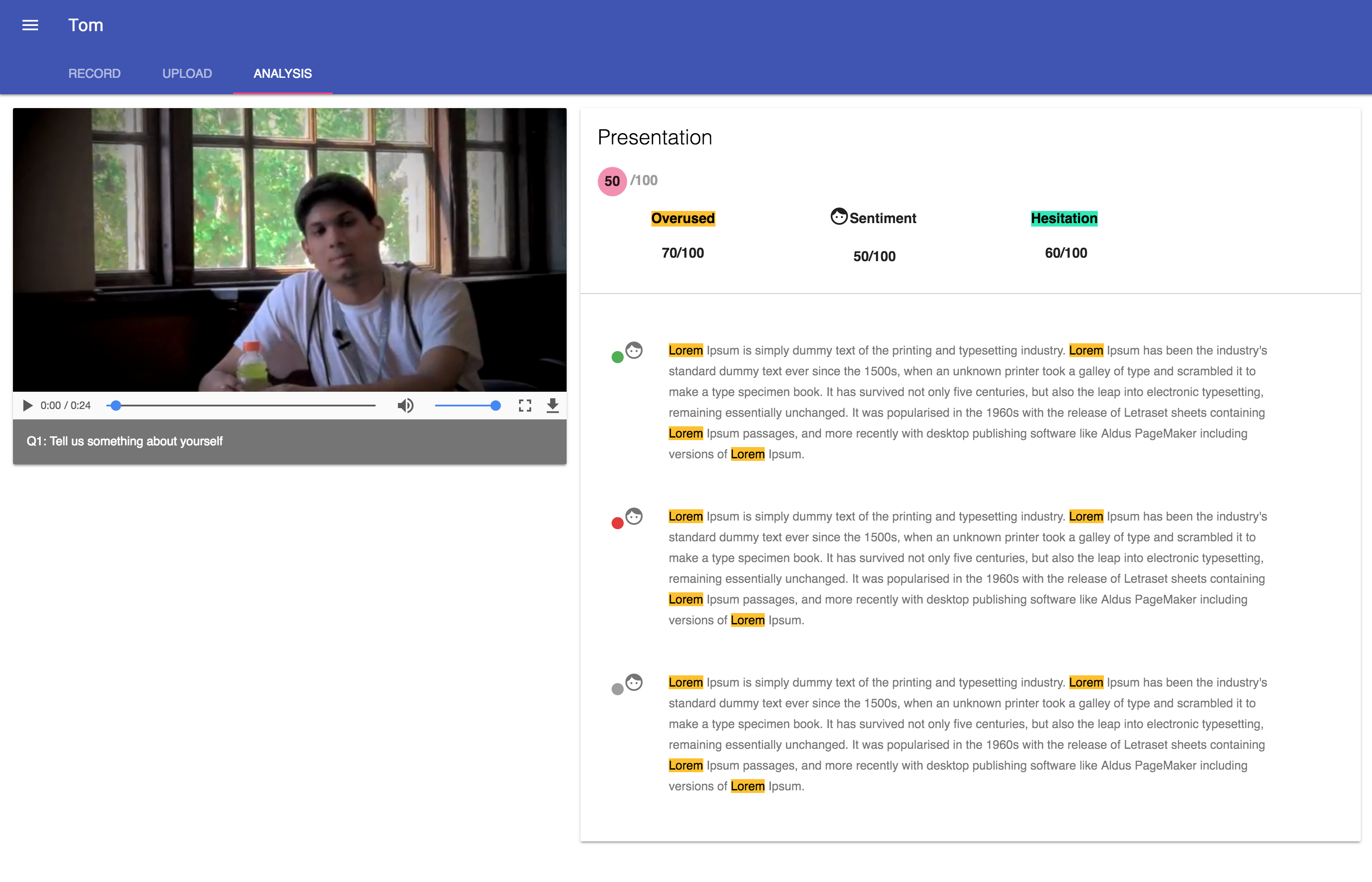Select the red sentiment dot

tap(617, 523)
